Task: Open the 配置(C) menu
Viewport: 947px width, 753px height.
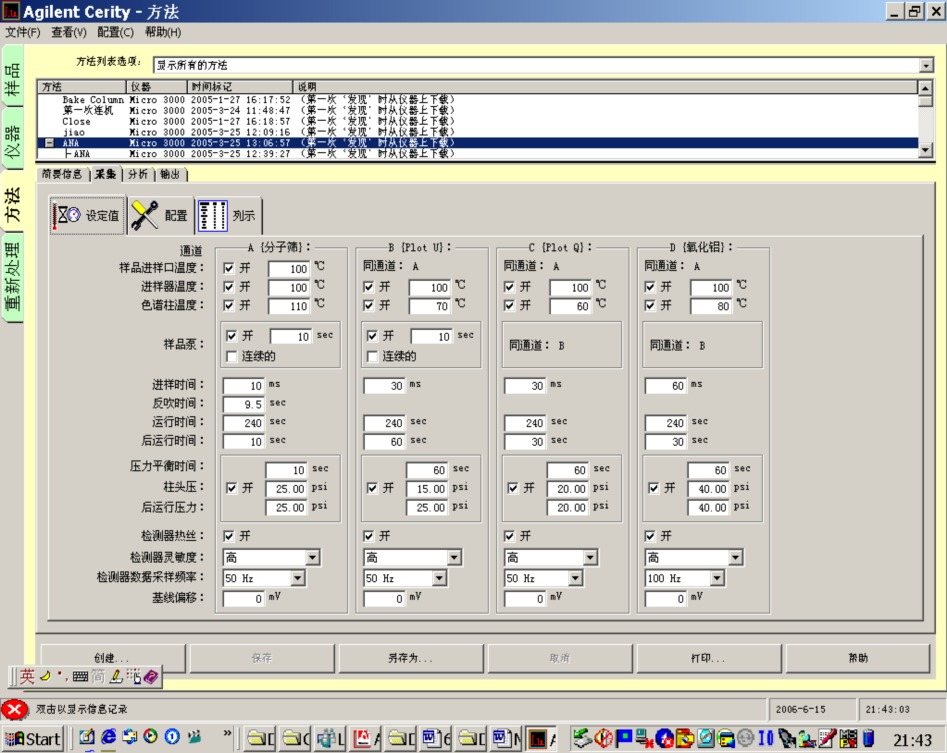Action: point(115,32)
